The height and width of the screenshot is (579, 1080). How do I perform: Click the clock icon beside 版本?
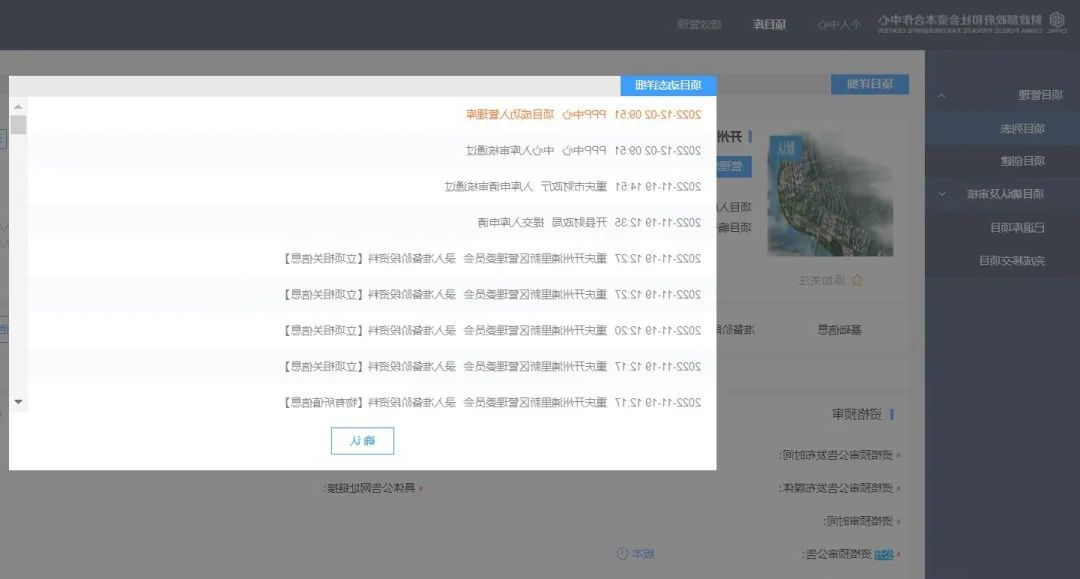click(x=622, y=554)
